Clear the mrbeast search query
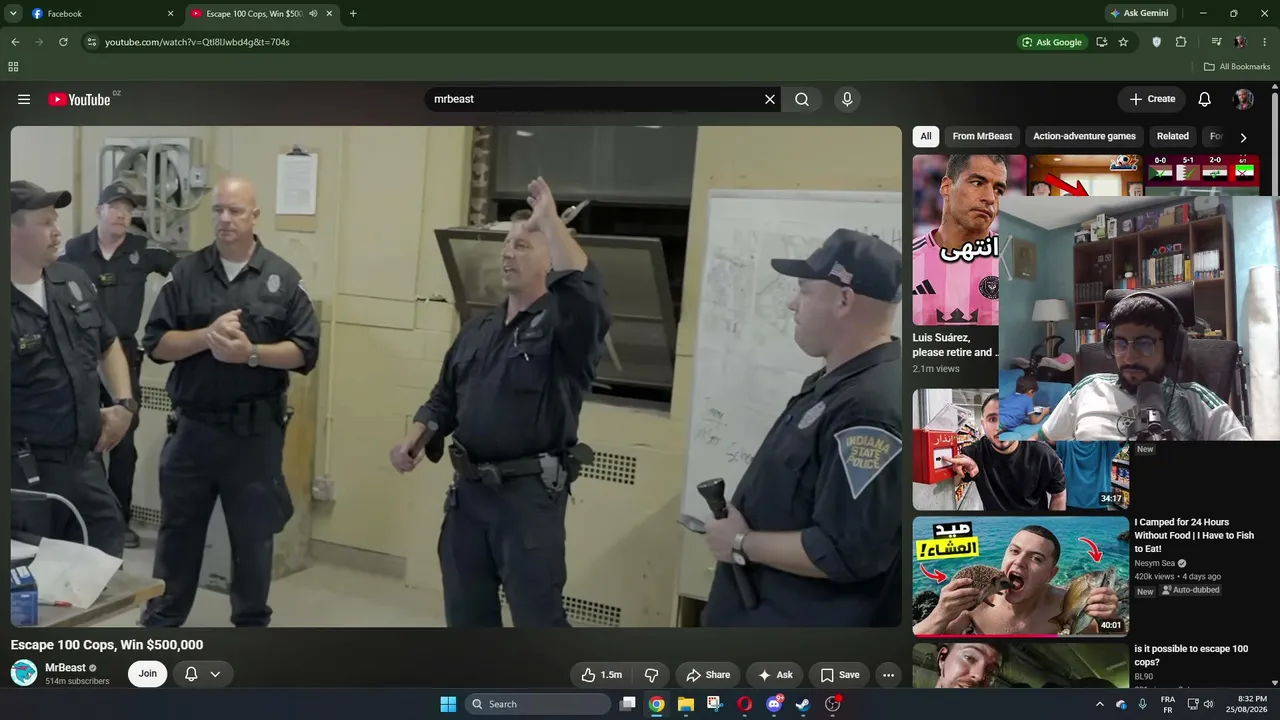Image resolution: width=1280 pixels, height=720 pixels. coord(770,99)
